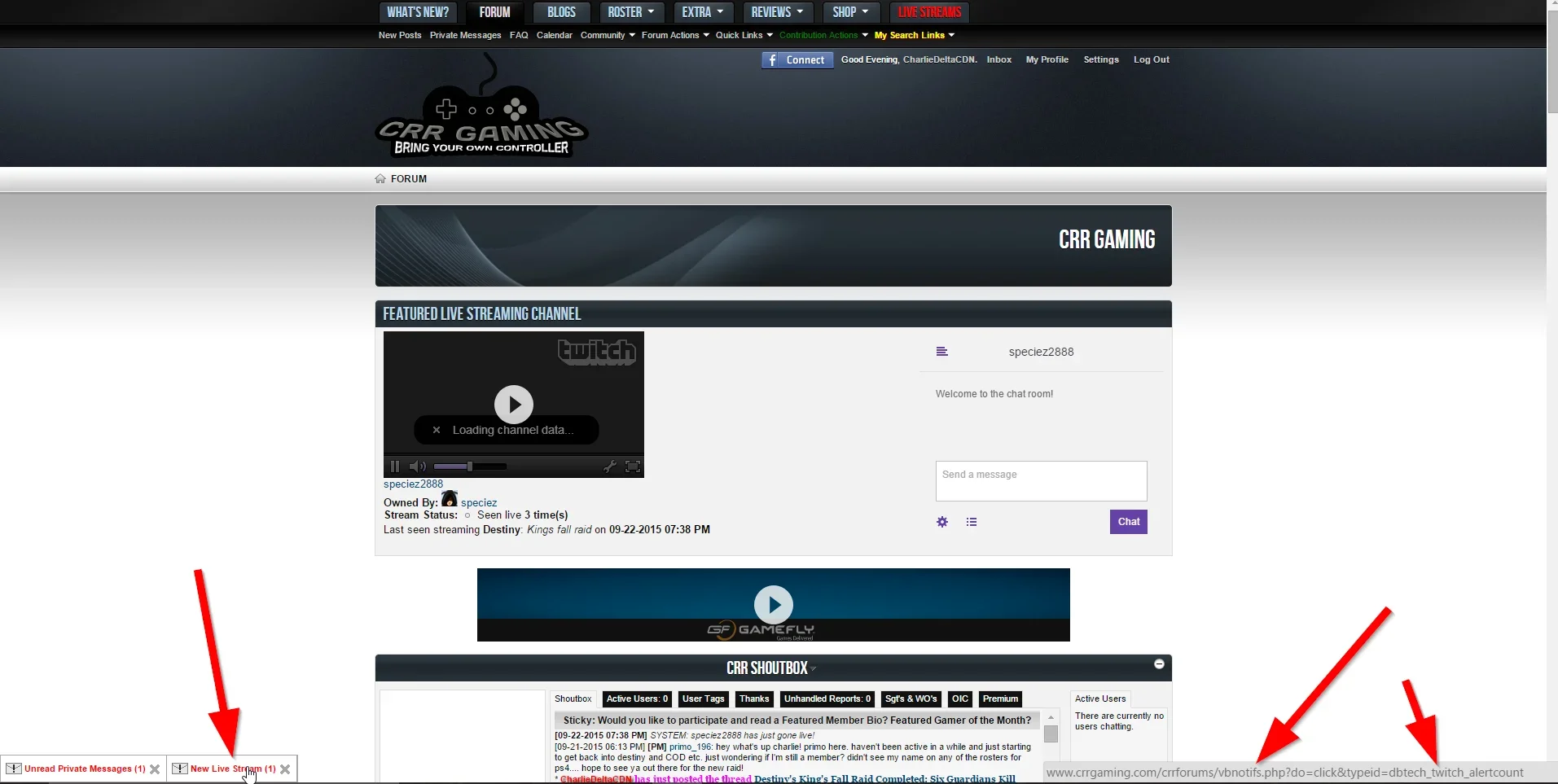Play the featured Twitch stream
1558x784 pixels.
click(514, 404)
